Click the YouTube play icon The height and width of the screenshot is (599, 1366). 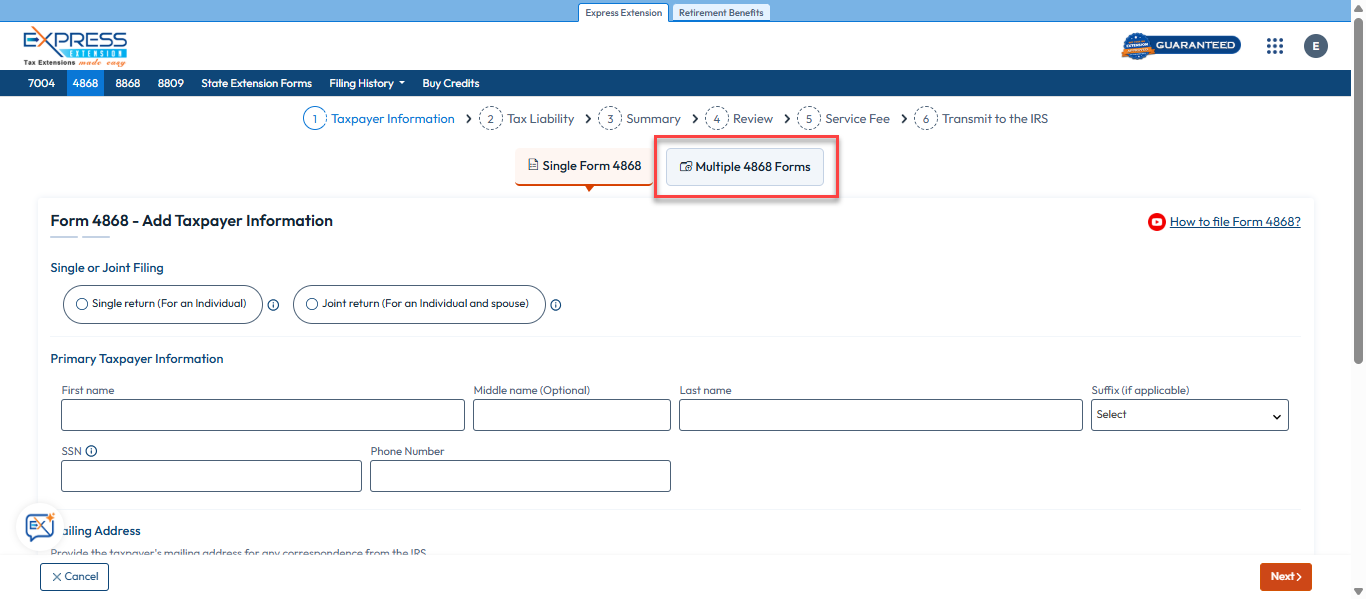point(1157,222)
